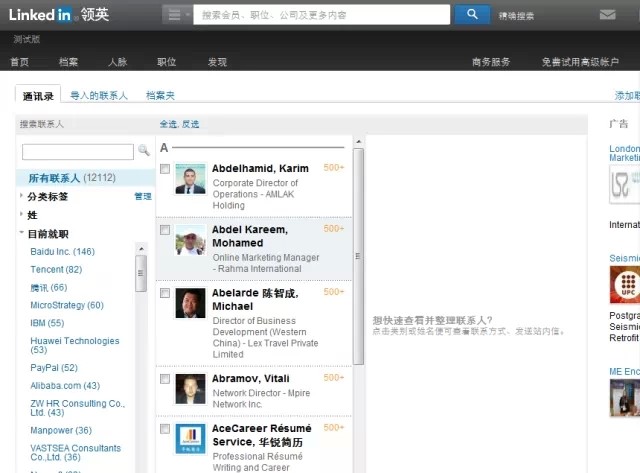Click the Seismic UPC ad thumbnail
The image size is (640, 473).
tap(624, 284)
